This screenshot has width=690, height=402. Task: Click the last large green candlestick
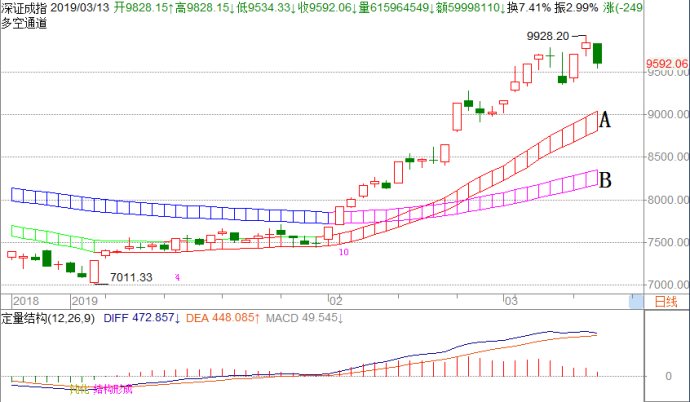(597, 54)
